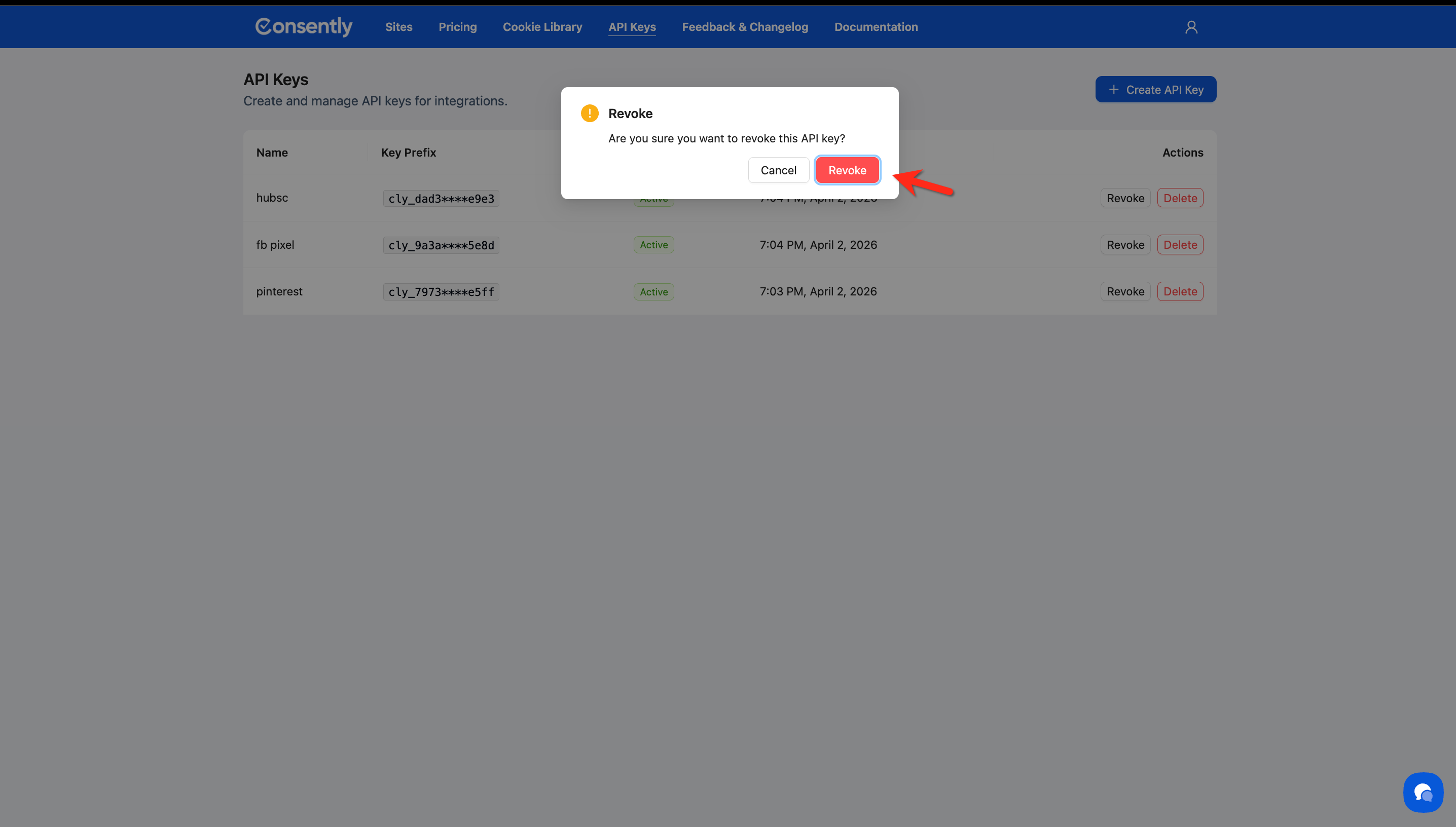Open the user account profile icon

[x=1191, y=27]
